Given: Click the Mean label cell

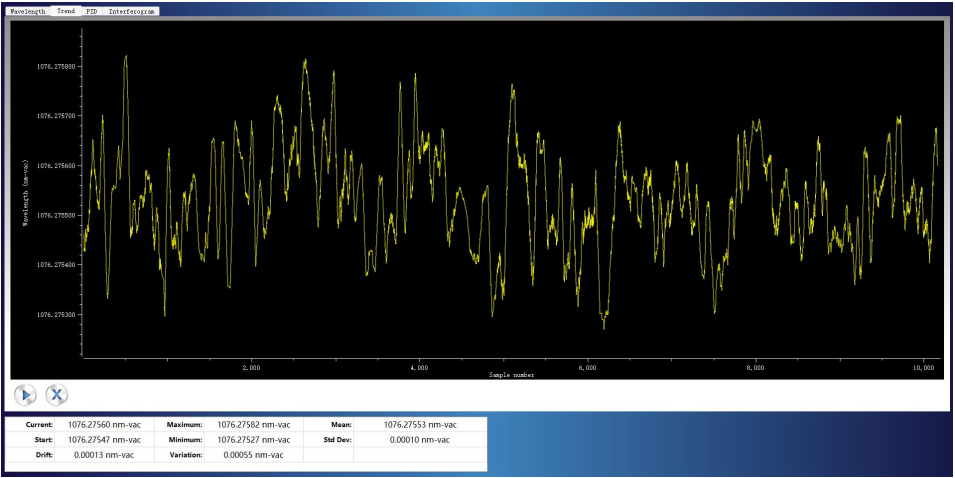Looking at the screenshot, I should click(x=328, y=425).
